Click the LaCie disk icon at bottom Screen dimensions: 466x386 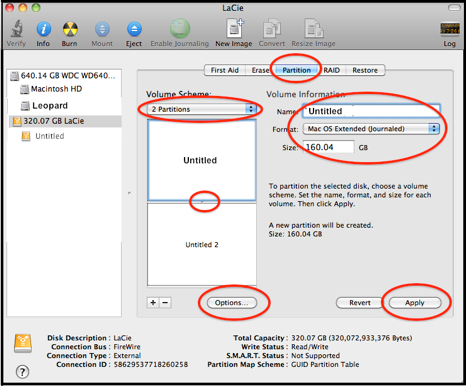(x=23, y=343)
